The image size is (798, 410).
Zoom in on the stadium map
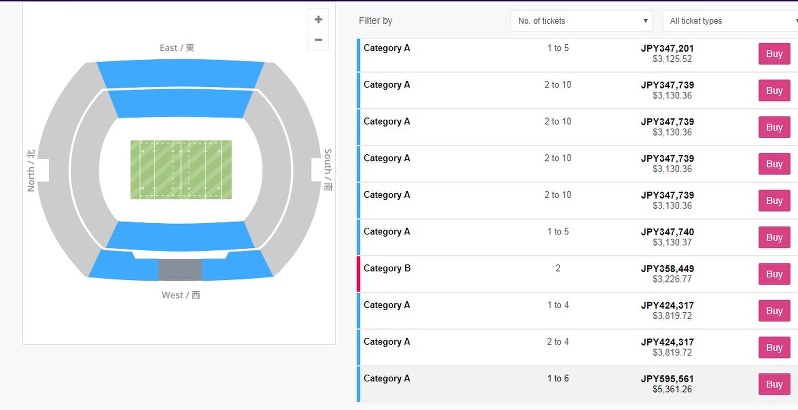click(319, 19)
